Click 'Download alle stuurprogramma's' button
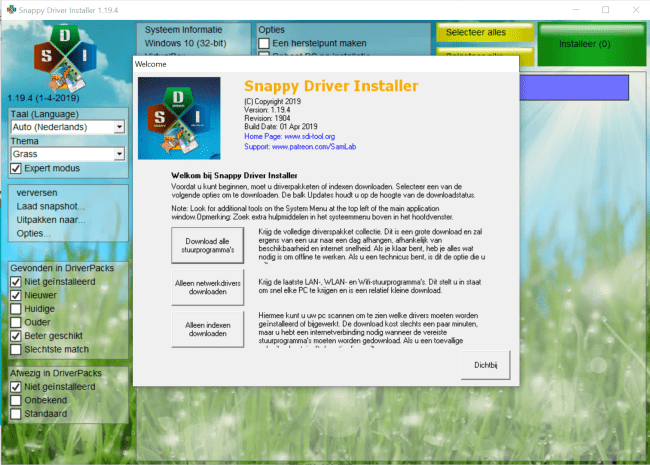 [208, 245]
